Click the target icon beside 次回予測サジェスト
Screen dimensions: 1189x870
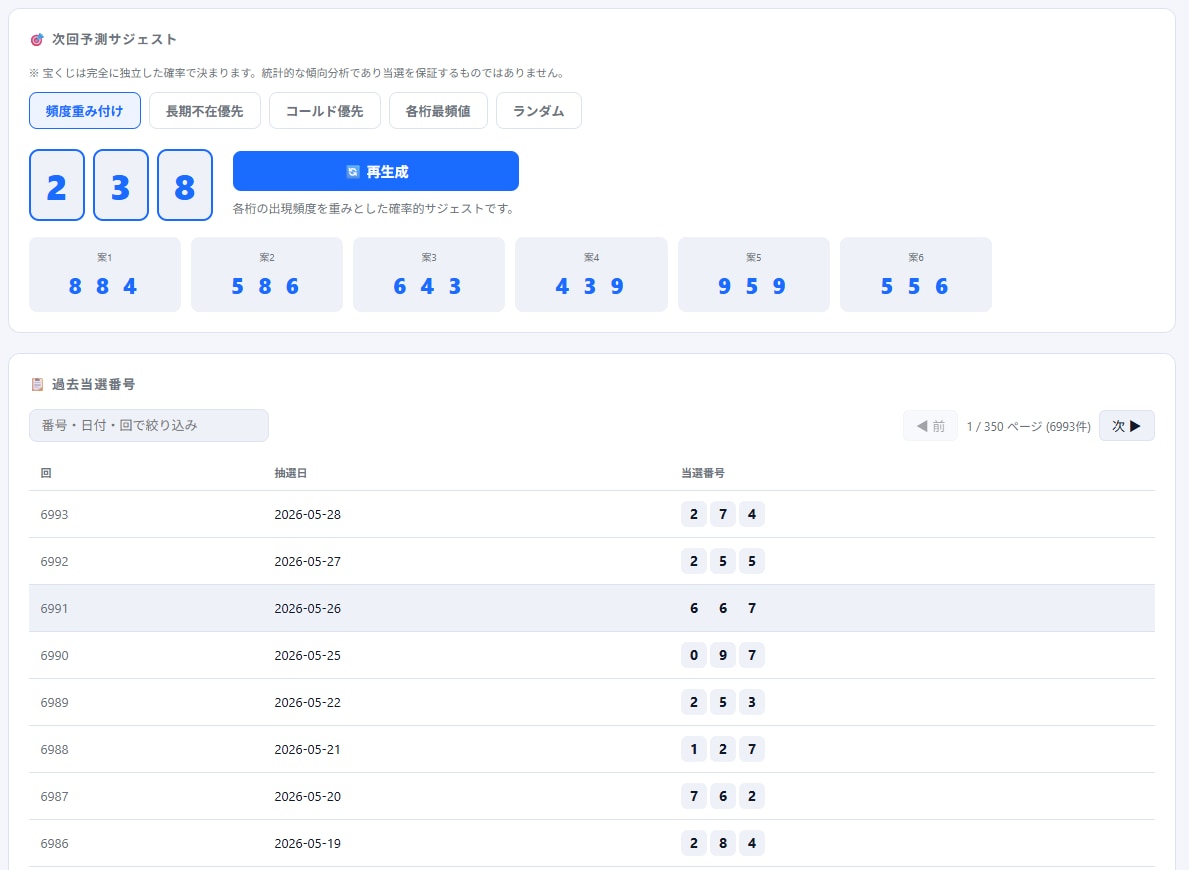[36, 39]
